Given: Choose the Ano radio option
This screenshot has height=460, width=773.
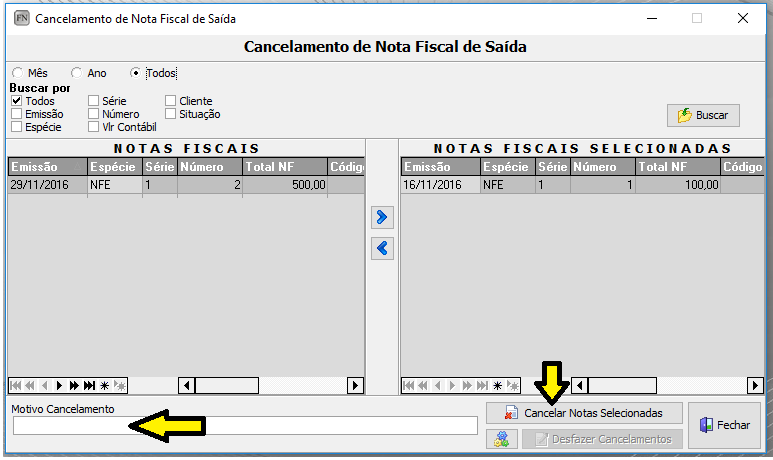Looking at the screenshot, I should tap(77, 73).
